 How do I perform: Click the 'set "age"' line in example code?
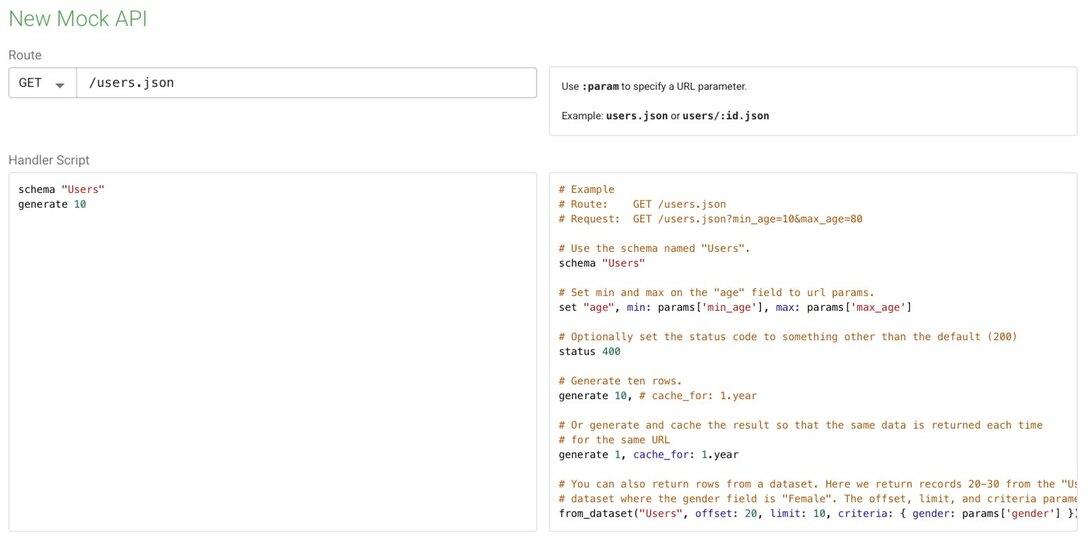735,307
